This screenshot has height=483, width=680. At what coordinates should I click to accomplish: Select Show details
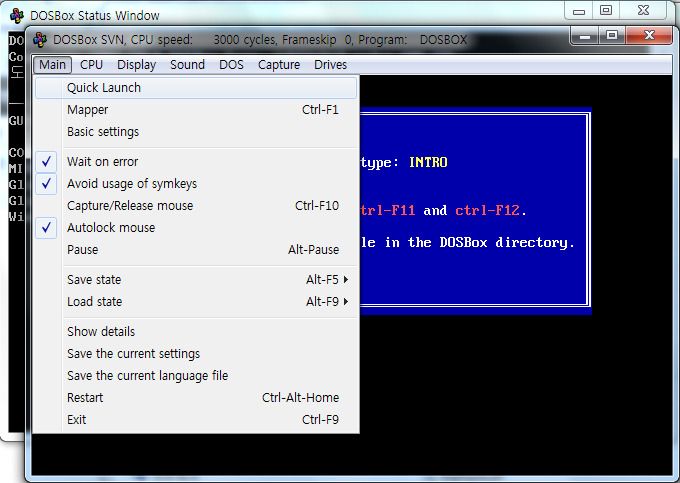[x=196, y=332]
